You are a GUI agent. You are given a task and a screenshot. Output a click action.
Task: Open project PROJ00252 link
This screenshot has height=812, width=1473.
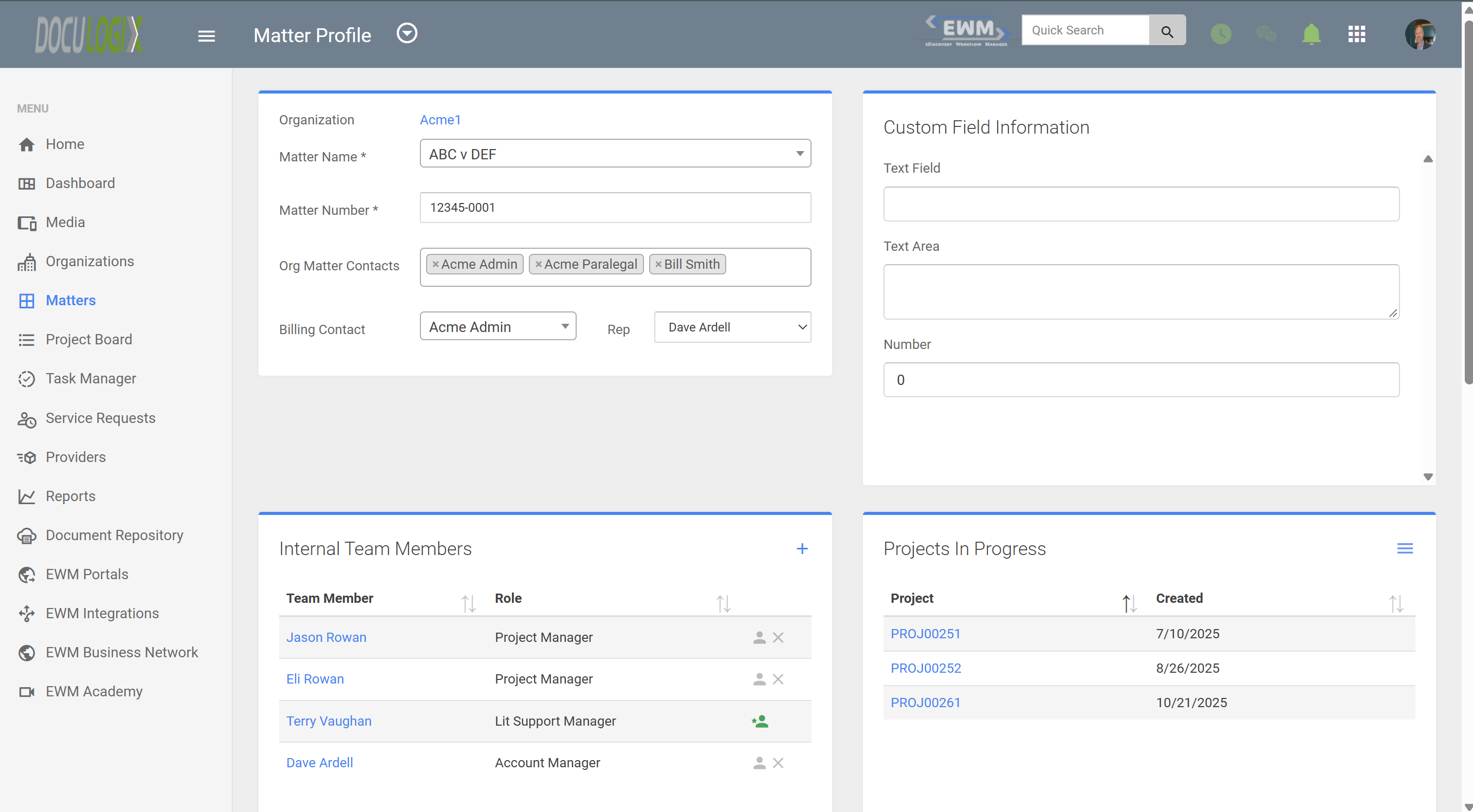tap(925, 668)
